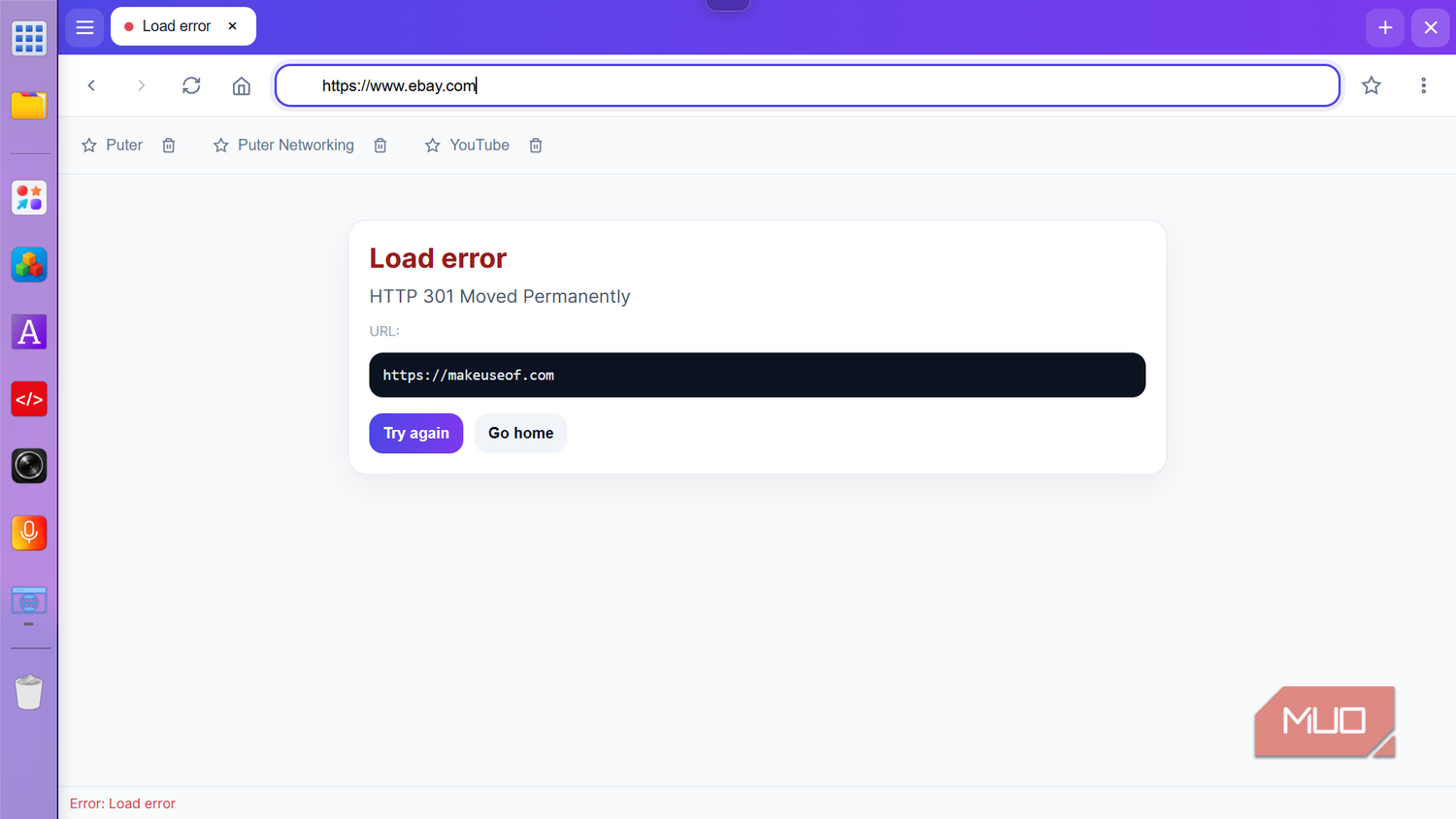1456x819 pixels.
Task: Delete the Puter Networking bookmark
Action: 381,146
